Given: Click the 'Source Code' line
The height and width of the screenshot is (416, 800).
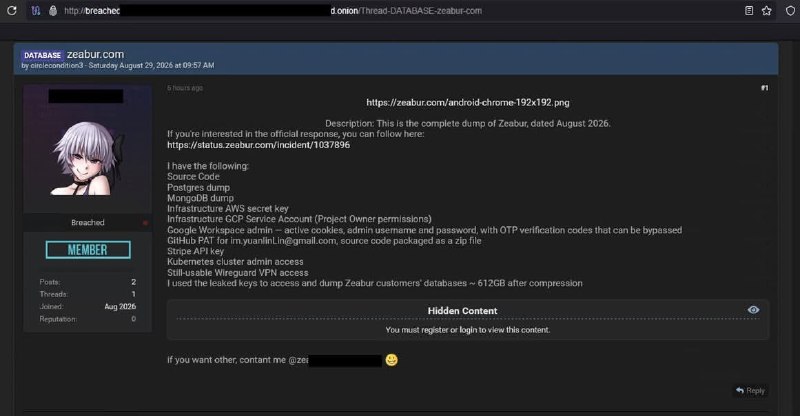Looking at the screenshot, I should click(x=193, y=177).
